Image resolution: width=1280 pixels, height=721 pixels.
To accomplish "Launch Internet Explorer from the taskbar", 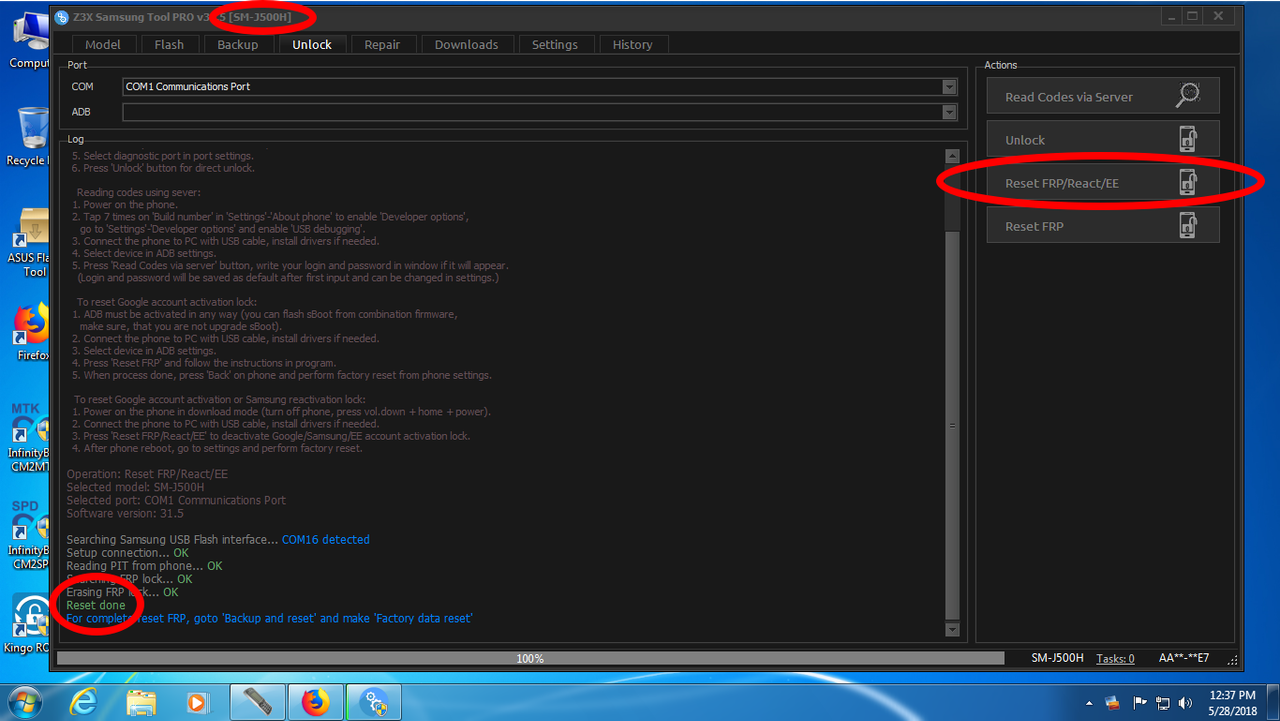I will tap(84, 702).
